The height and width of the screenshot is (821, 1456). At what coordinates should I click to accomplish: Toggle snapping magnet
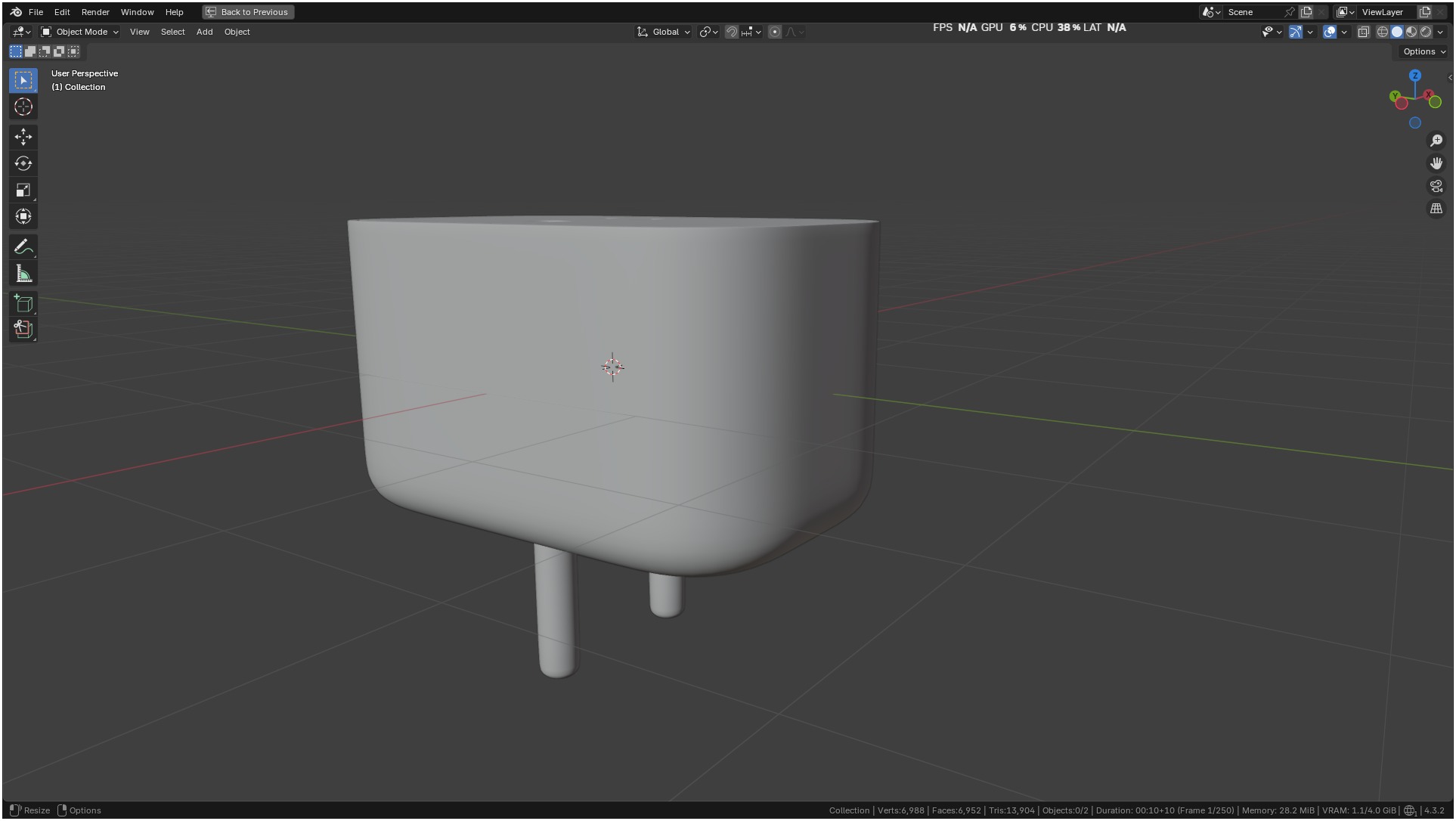click(x=732, y=32)
